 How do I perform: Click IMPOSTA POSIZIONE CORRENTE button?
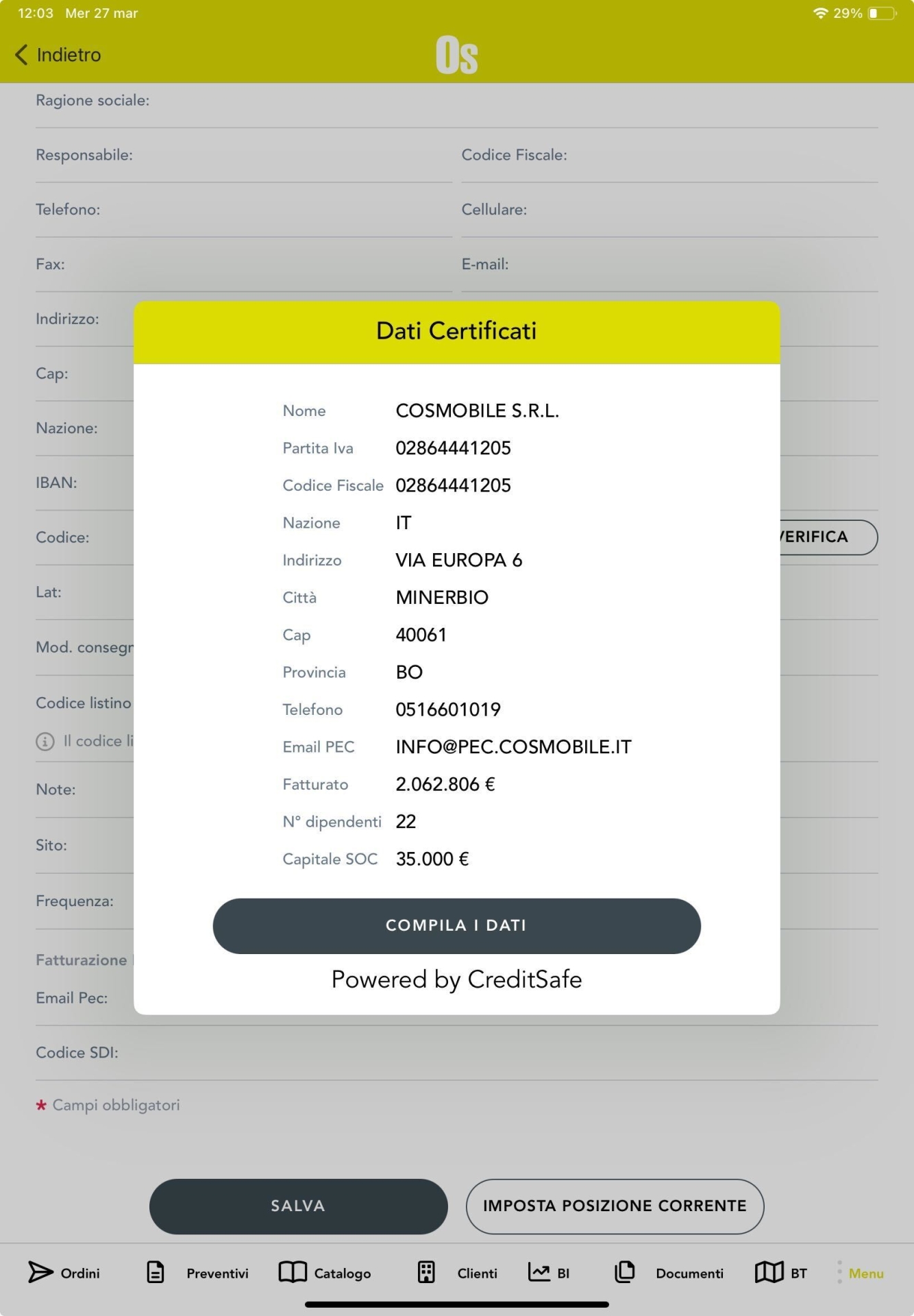(x=615, y=1206)
